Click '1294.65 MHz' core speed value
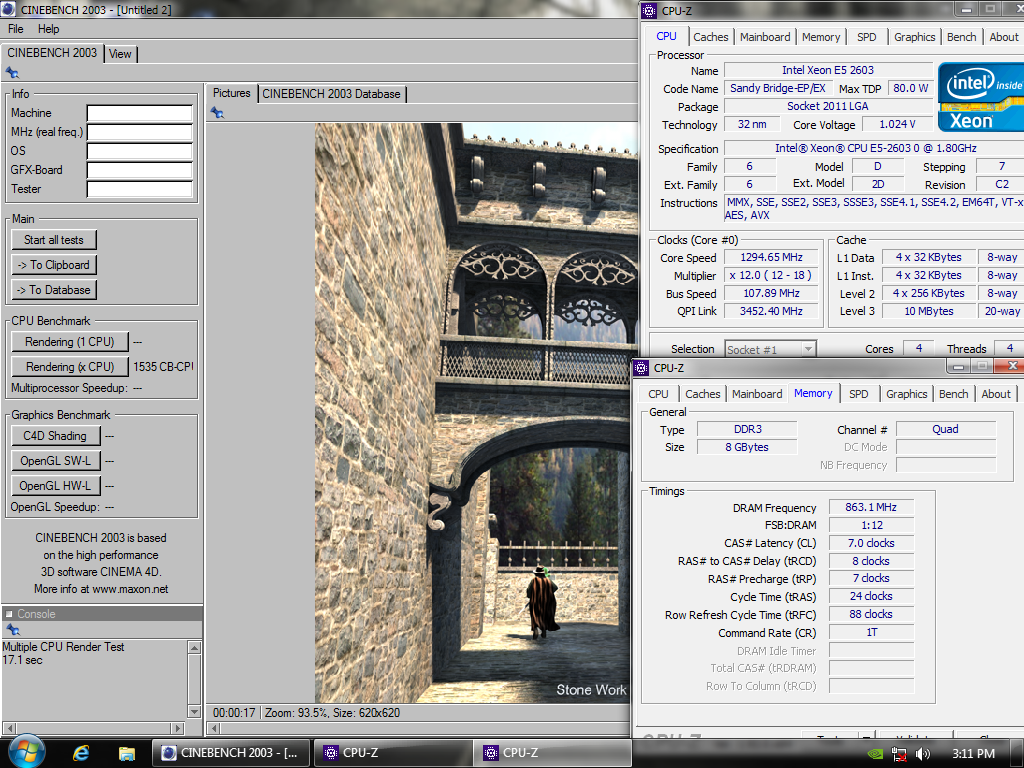Screen dimensions: 1024x768 point(771,257)
